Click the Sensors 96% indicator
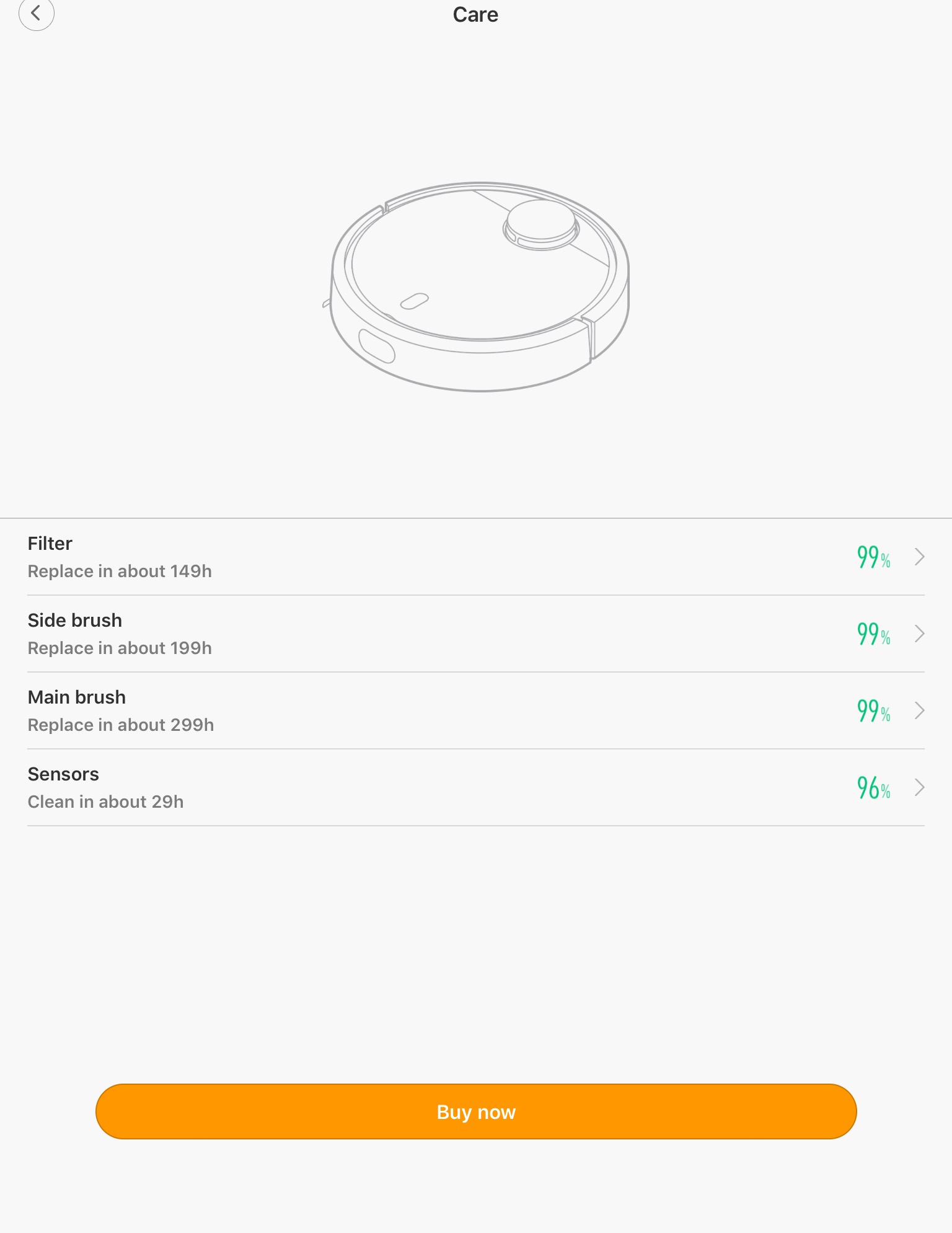 [x=873, y=787]
